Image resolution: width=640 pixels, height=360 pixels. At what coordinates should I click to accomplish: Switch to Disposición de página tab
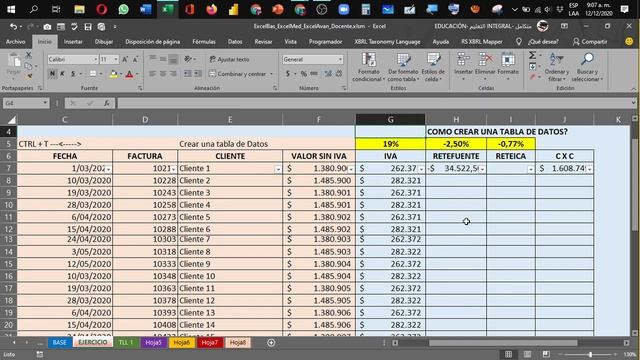153,42
